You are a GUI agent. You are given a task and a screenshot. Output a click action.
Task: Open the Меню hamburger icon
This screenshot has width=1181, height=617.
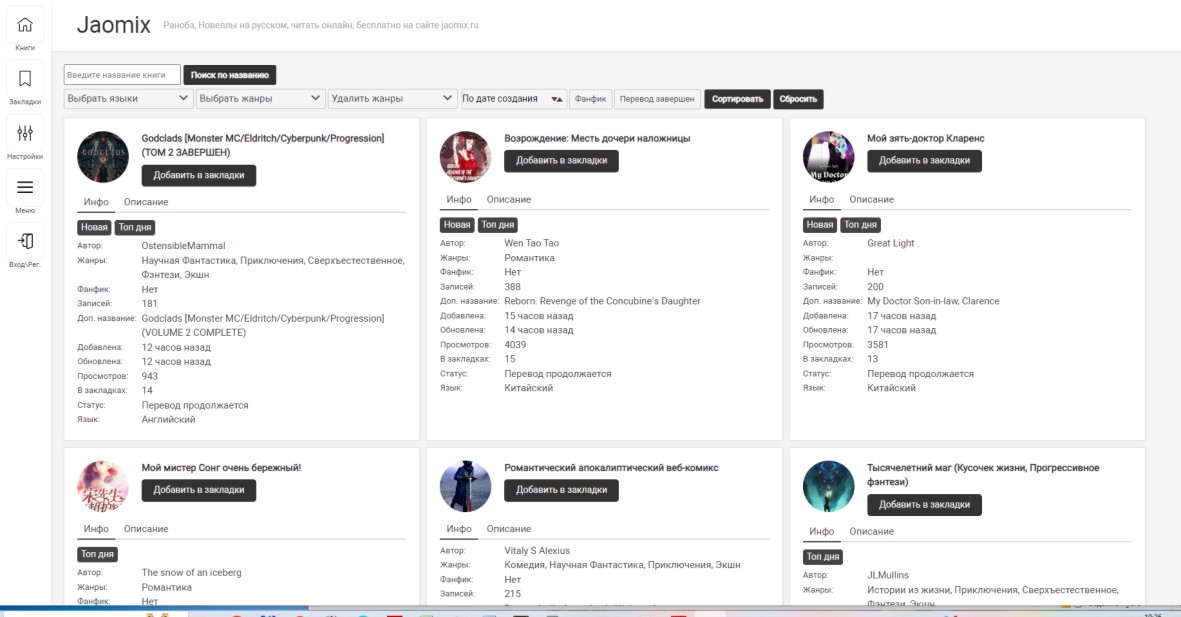tap(25, 188)
